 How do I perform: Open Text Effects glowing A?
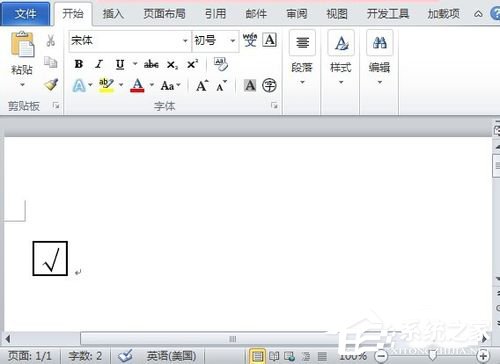point(79,86)
